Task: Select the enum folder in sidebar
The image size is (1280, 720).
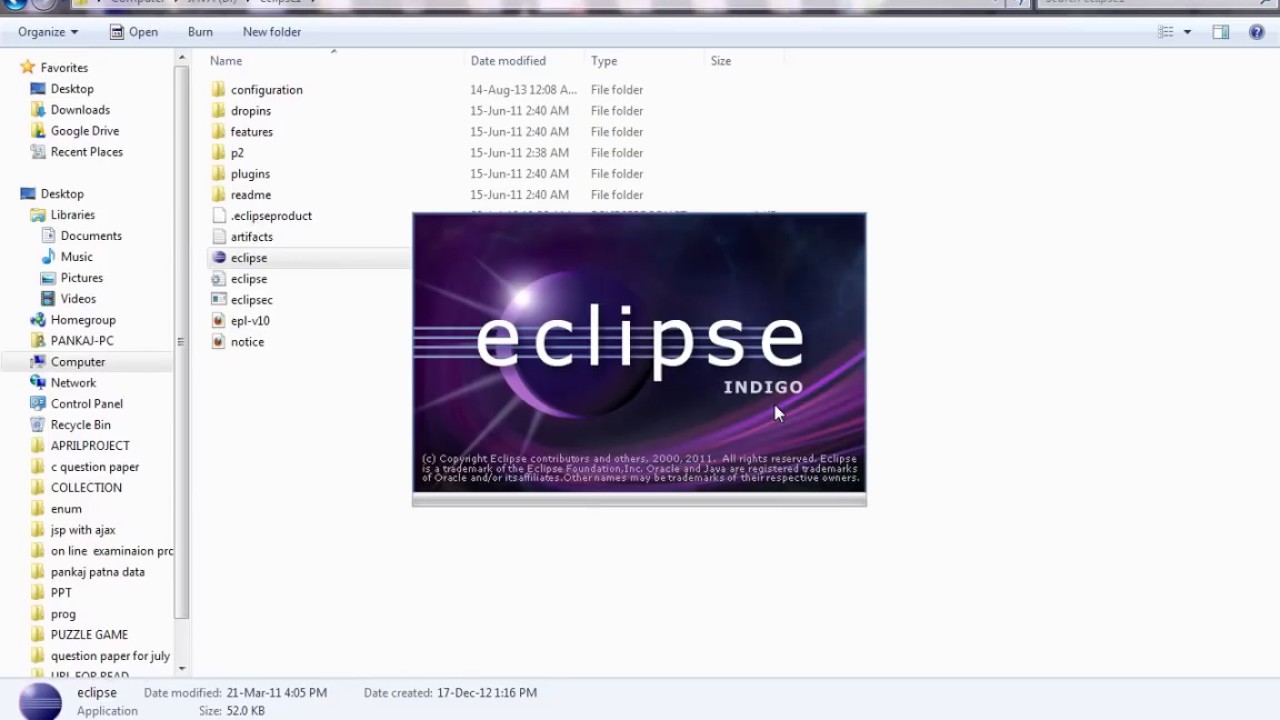Action: (66, 509)
